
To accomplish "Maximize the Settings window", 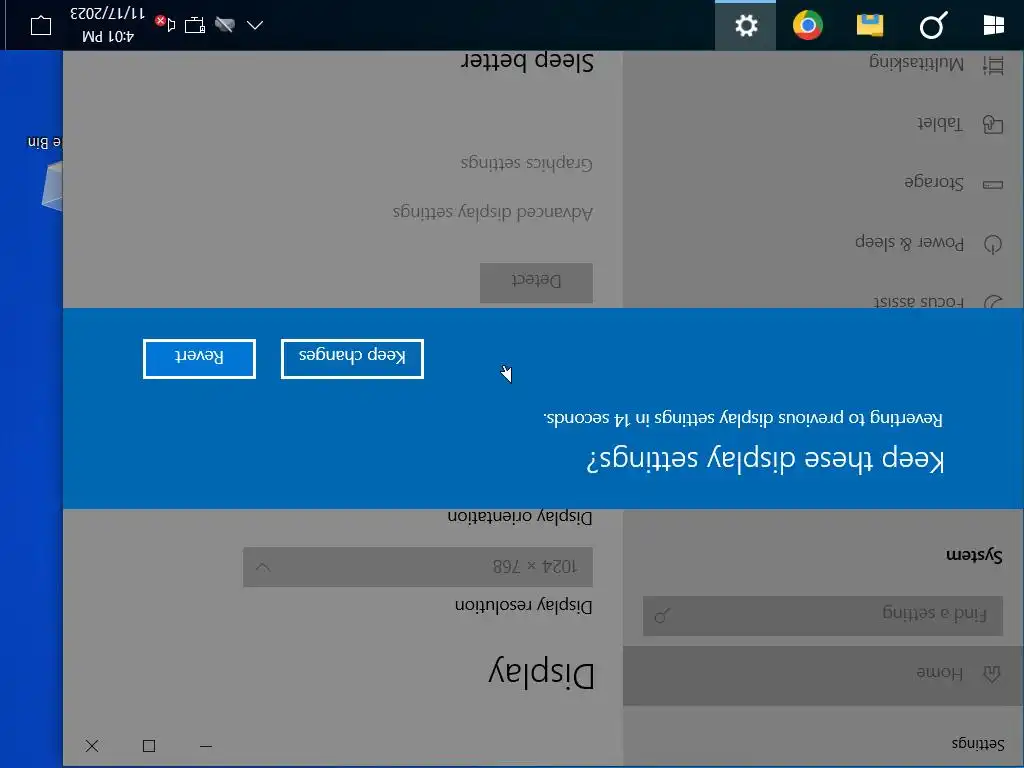I will [149, 746].
